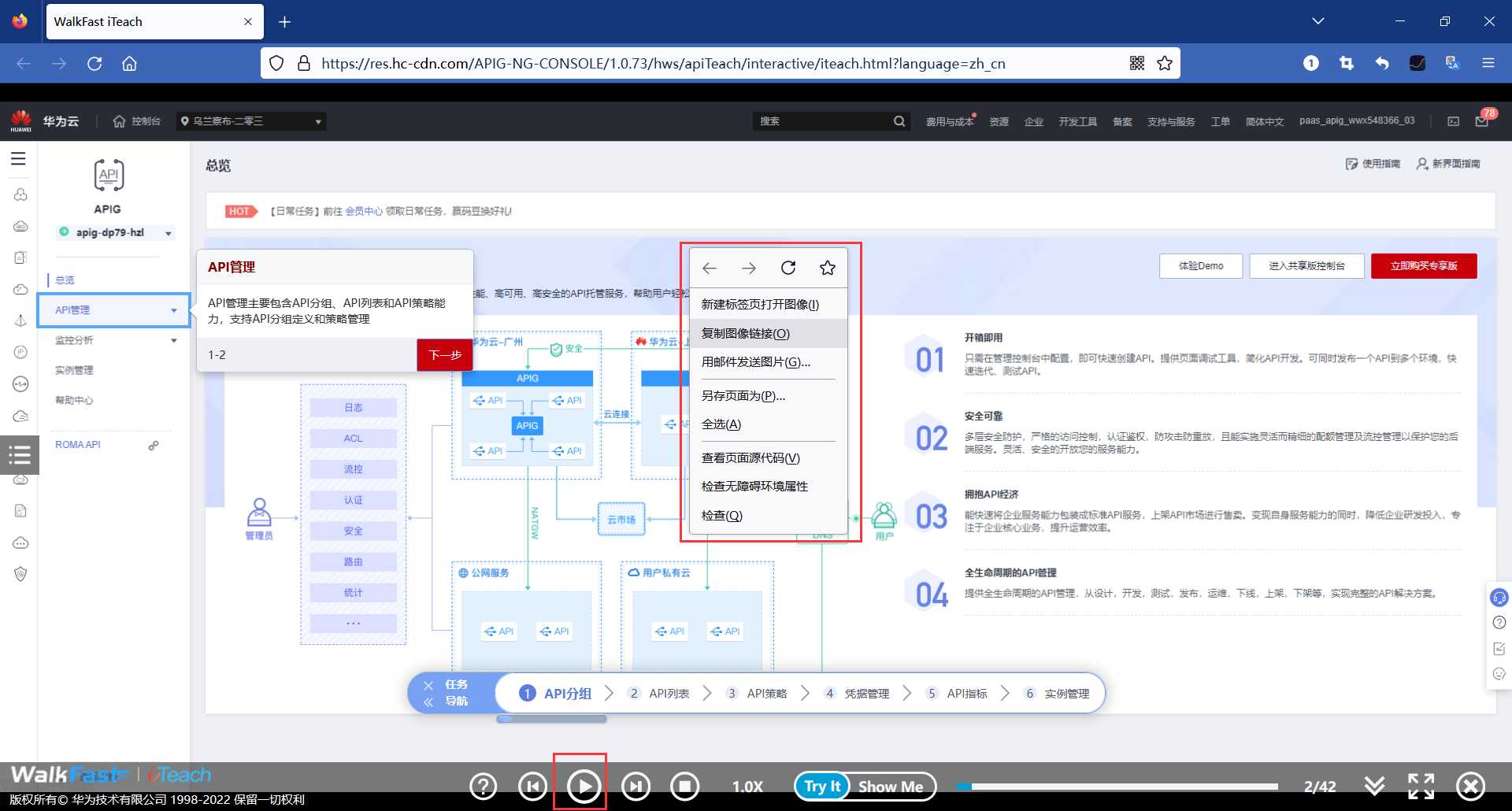Click the 体验Demo button
Image resolution: width=1512 pixels, height=811 pixels.
coord(1201,266)
